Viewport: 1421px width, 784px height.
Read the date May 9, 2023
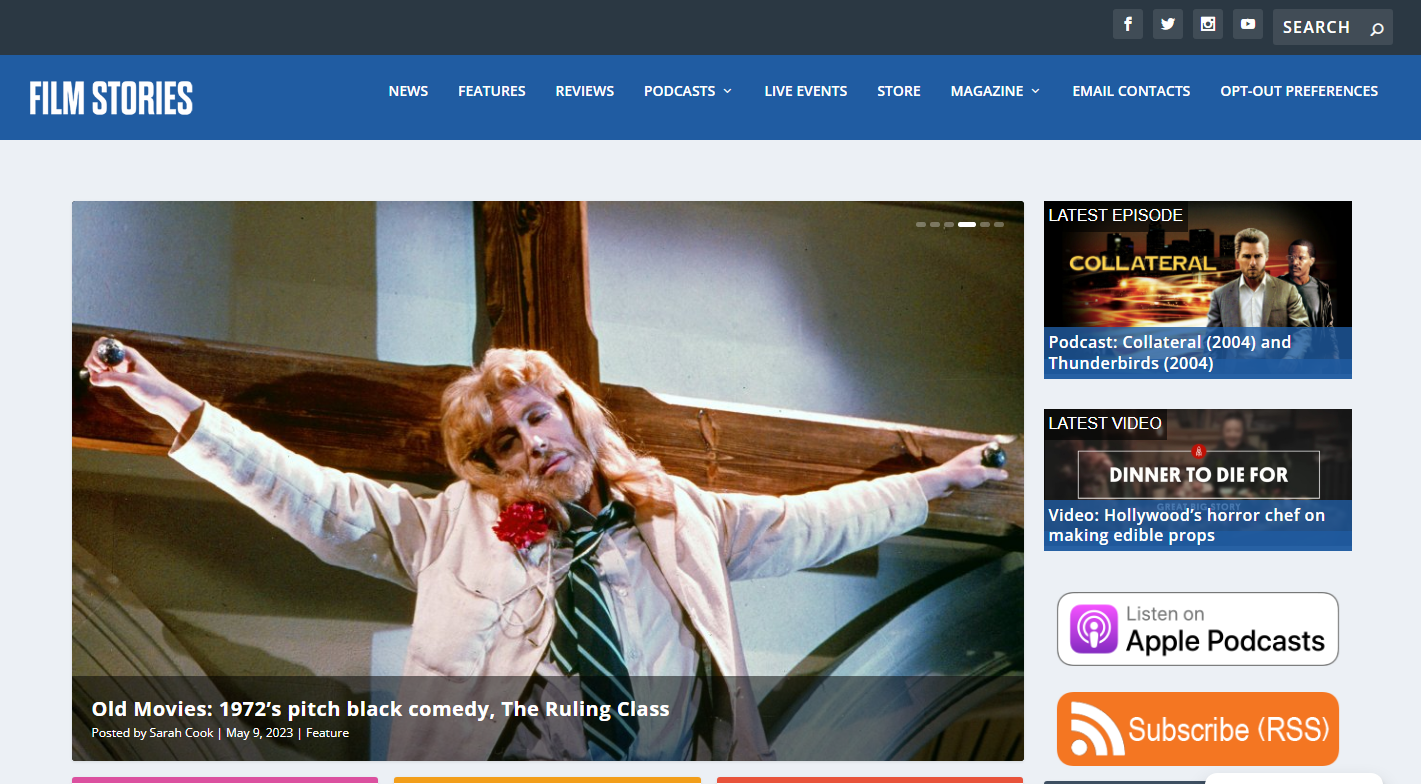[259, 733]
